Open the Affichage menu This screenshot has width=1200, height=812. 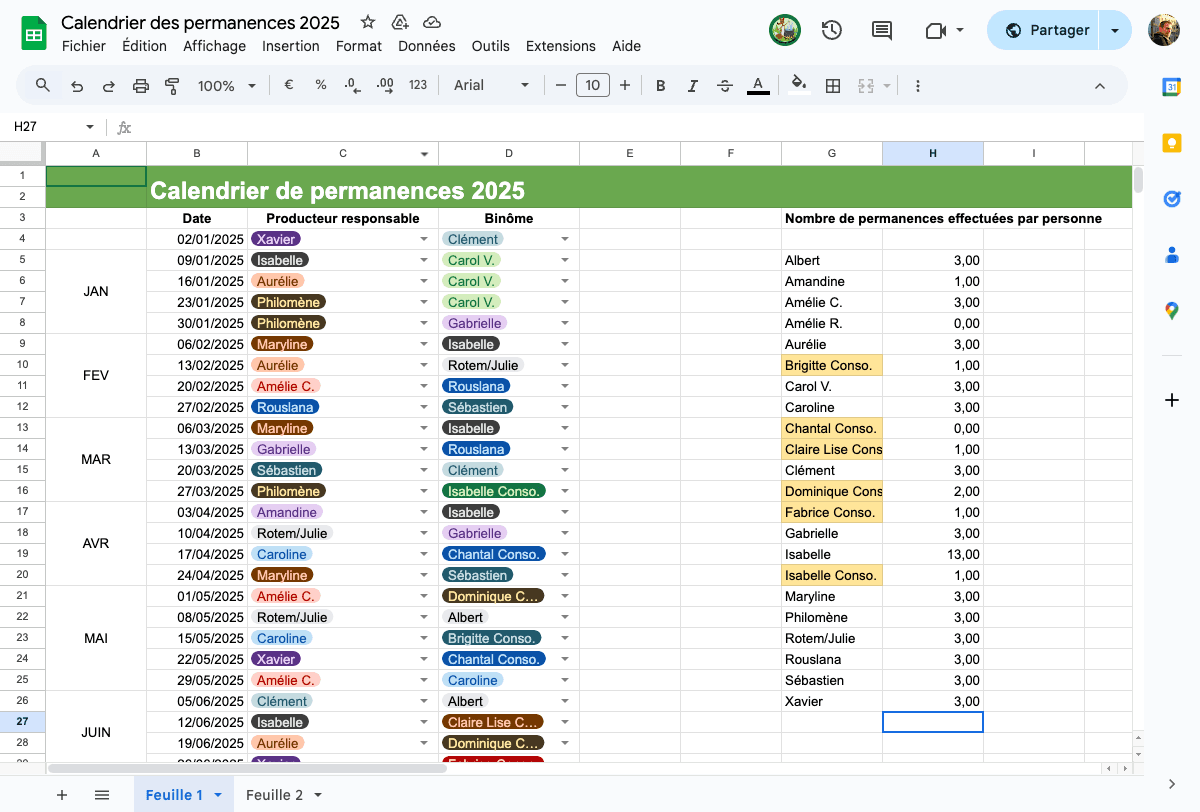pyautogui.click(x=214, y=46)
